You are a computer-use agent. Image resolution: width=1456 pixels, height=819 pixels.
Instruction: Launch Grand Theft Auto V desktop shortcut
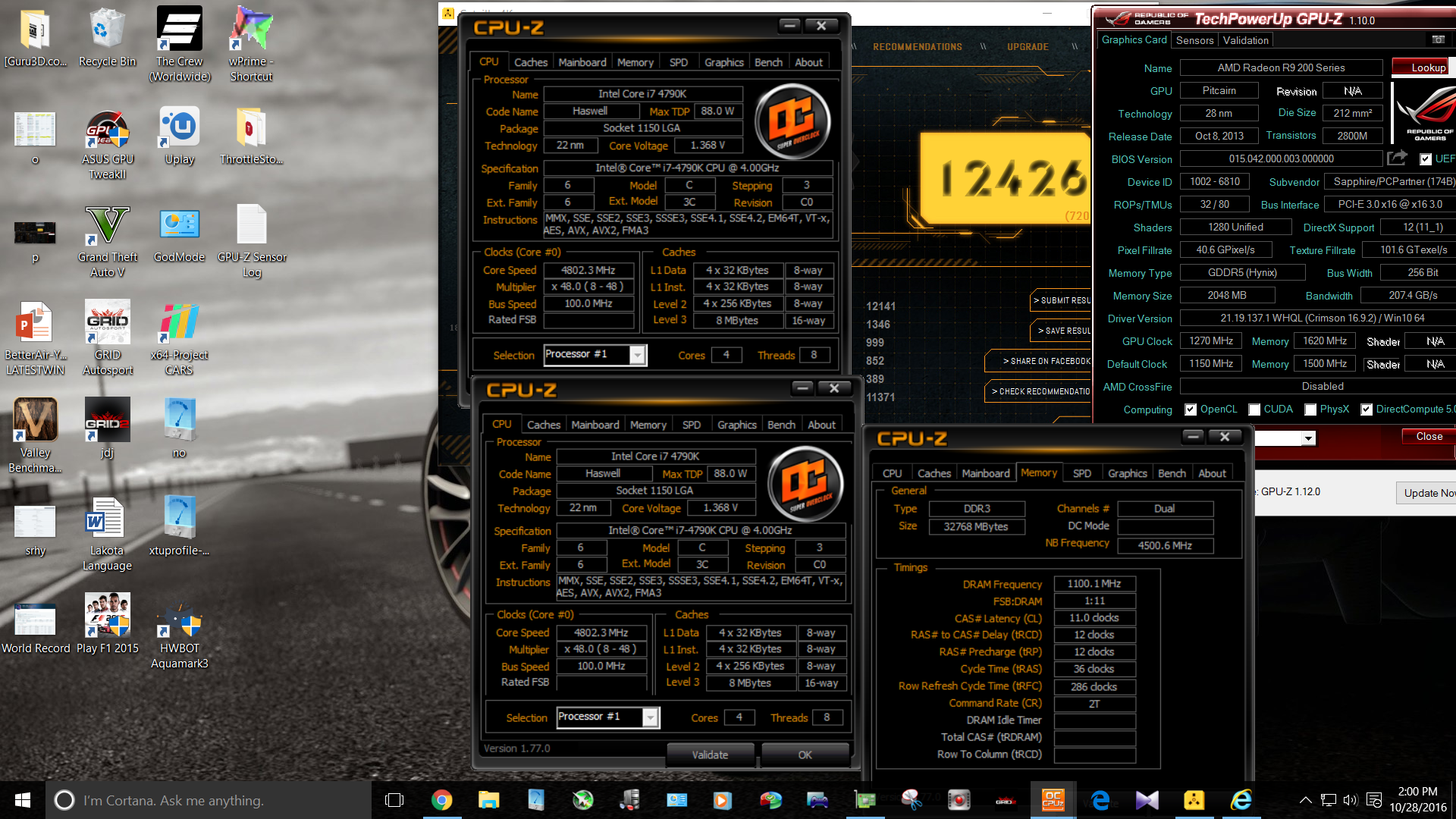click(107, 242)
